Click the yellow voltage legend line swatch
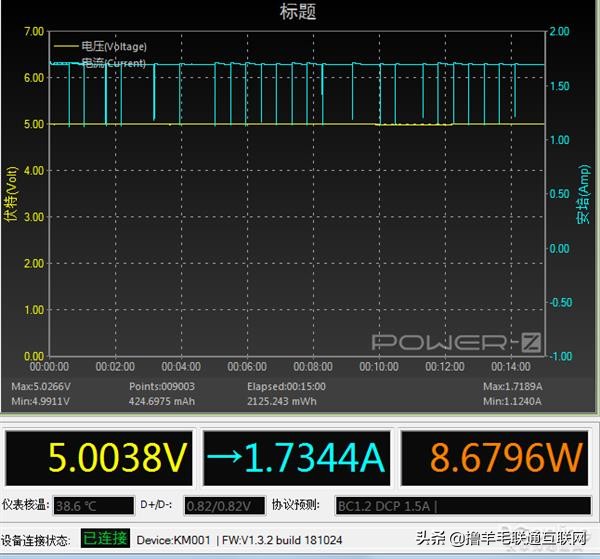 tap(65, 46)
